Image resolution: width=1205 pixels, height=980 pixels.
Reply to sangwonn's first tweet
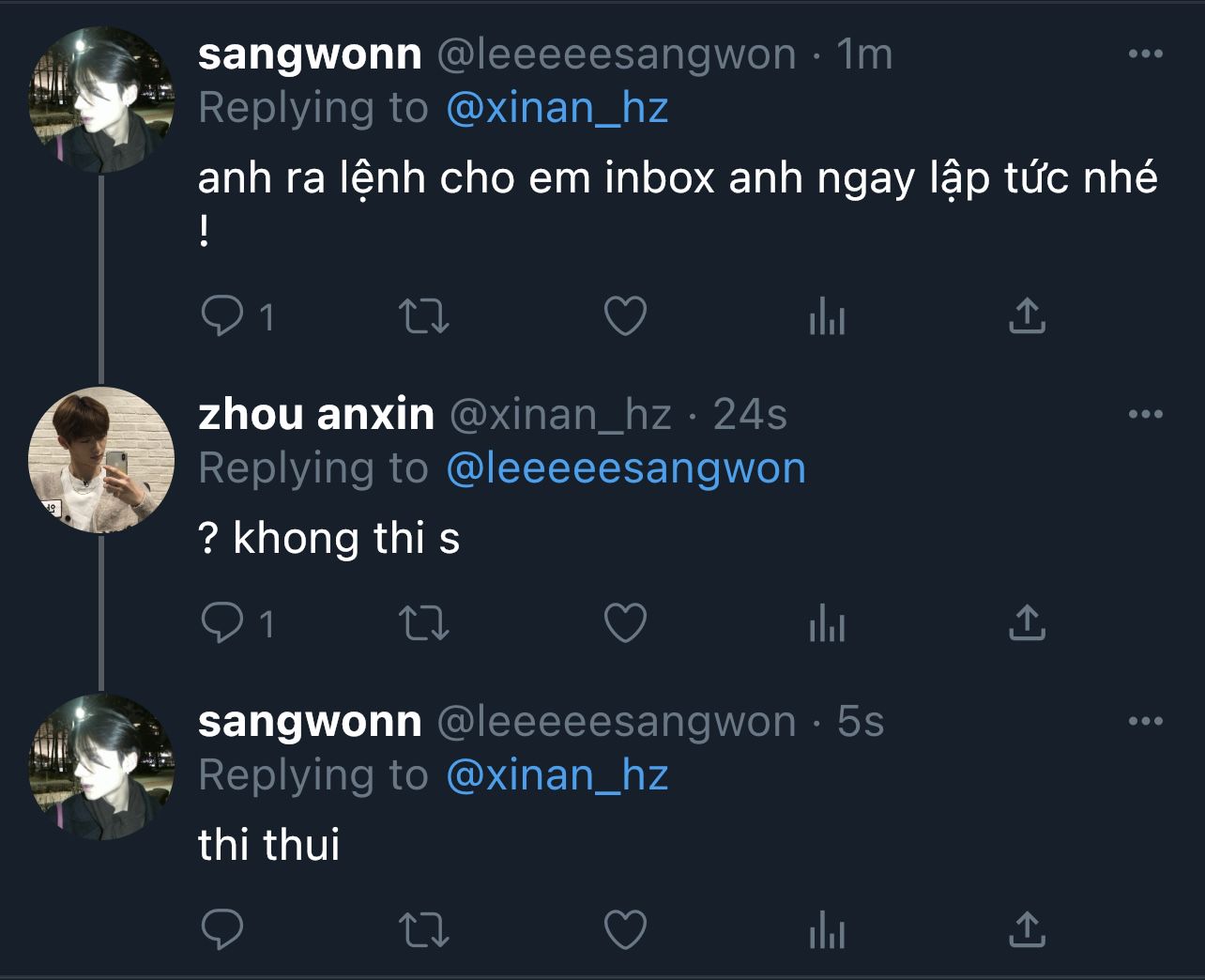pos(222,316)
